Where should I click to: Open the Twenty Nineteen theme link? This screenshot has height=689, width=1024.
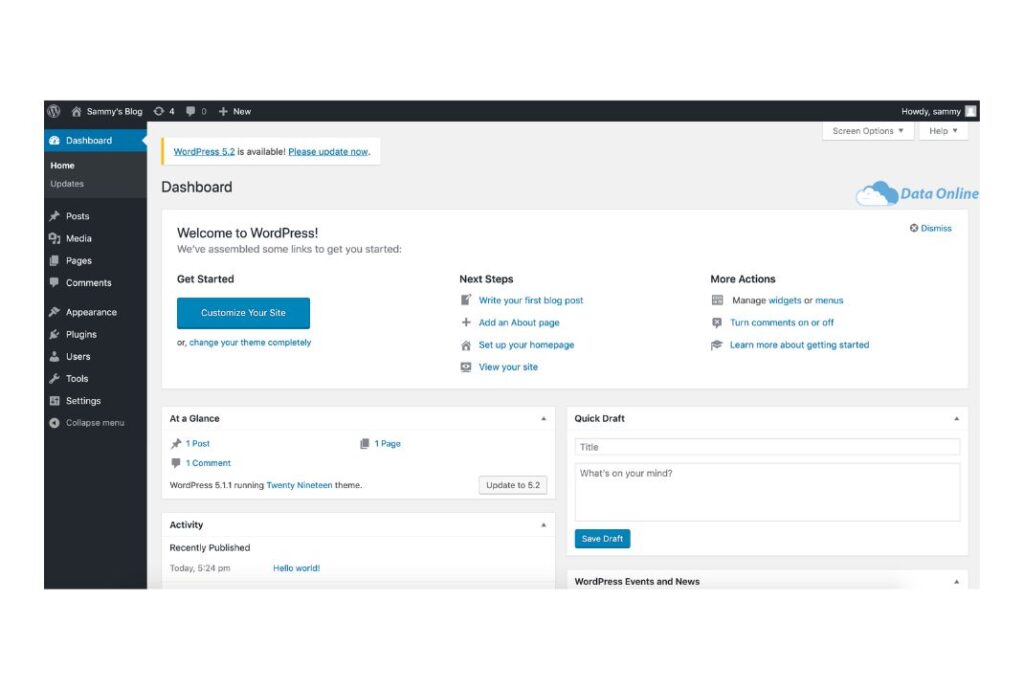[x=299, y=485]
